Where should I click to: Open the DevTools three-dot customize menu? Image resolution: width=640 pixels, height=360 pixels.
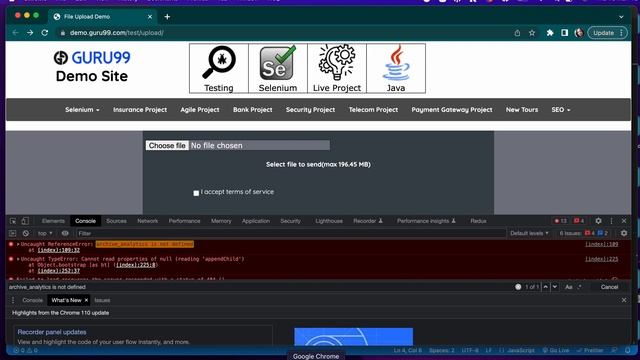(x=611, y=221)
